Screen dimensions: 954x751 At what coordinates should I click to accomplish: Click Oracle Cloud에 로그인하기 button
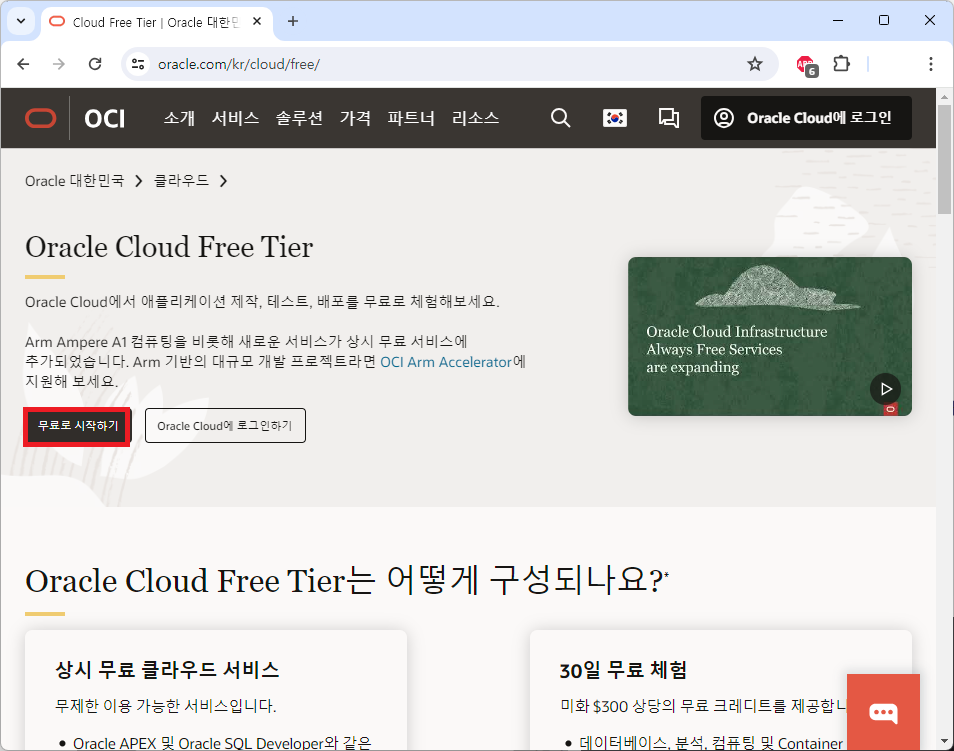225,426
